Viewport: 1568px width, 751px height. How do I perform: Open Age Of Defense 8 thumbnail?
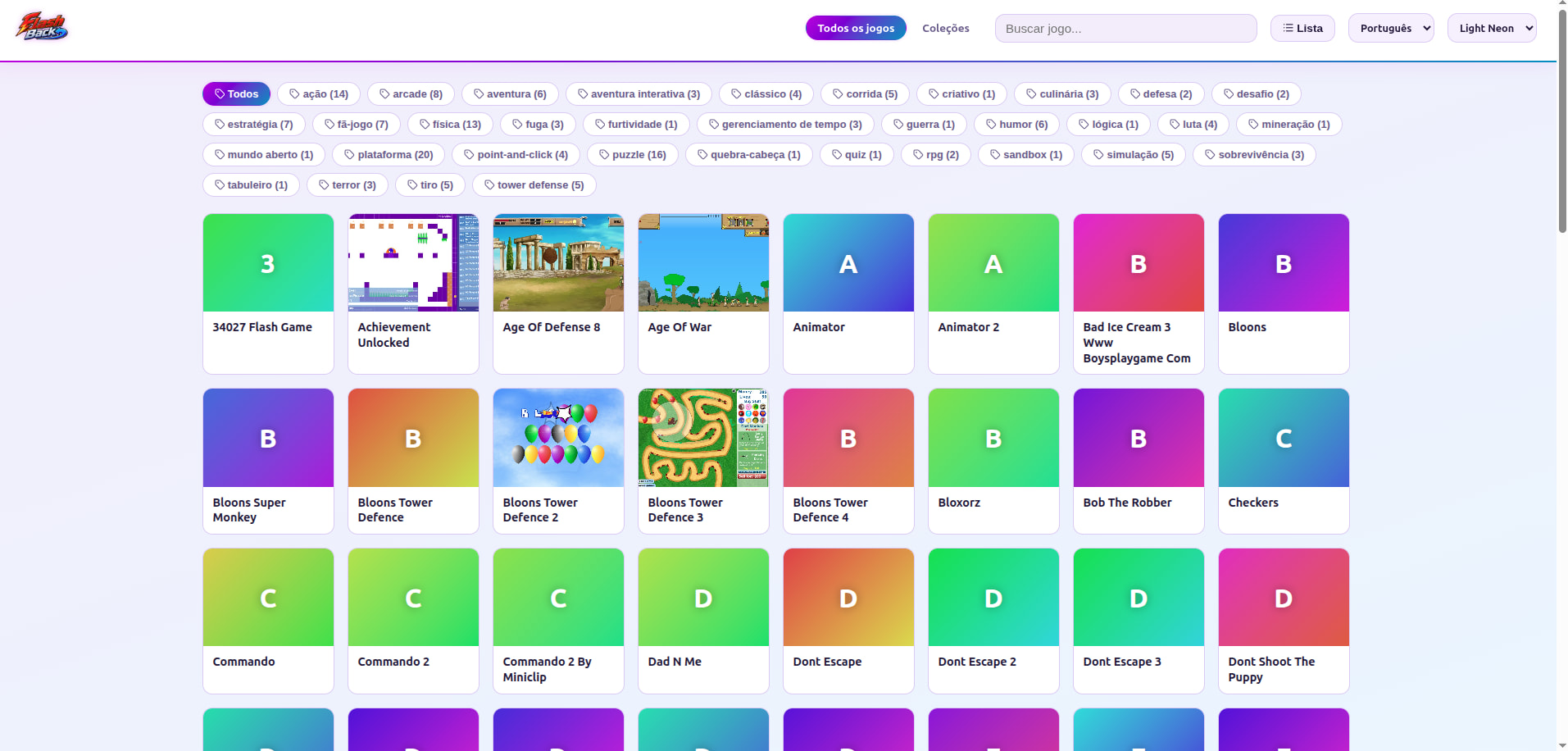[x=558, y=262]
